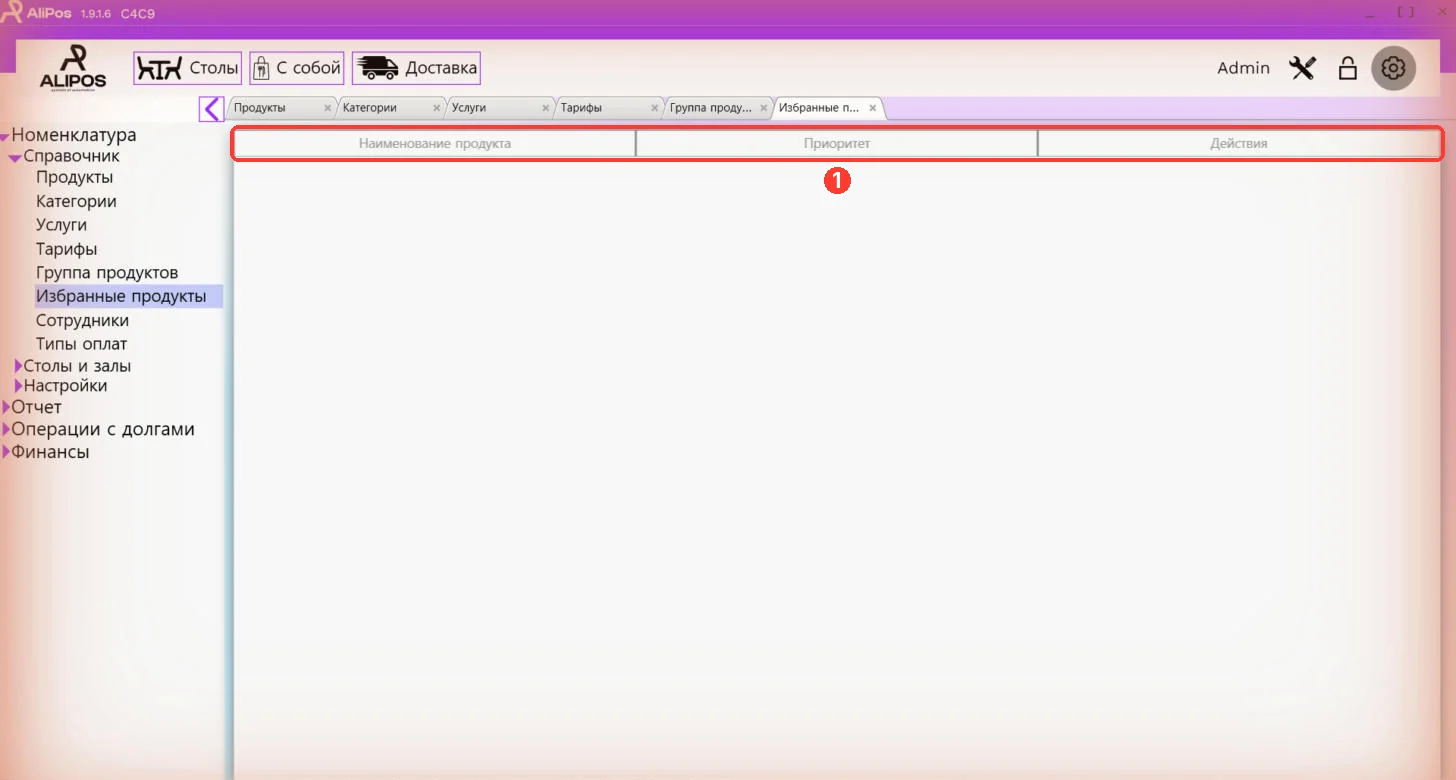1456x780 pixels.
Task: Close the Тарифы tab
Action: pos(655,108)
